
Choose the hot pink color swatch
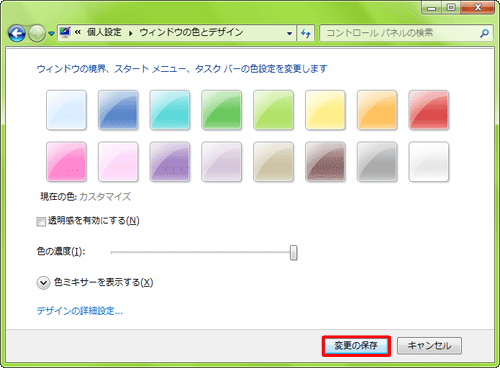pyautogui.click(x=66, y=162)
